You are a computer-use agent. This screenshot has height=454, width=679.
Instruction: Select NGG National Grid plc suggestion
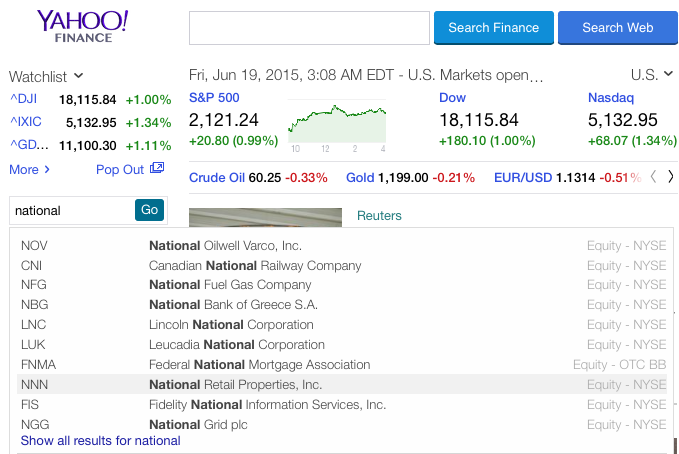tap(213, 425)
